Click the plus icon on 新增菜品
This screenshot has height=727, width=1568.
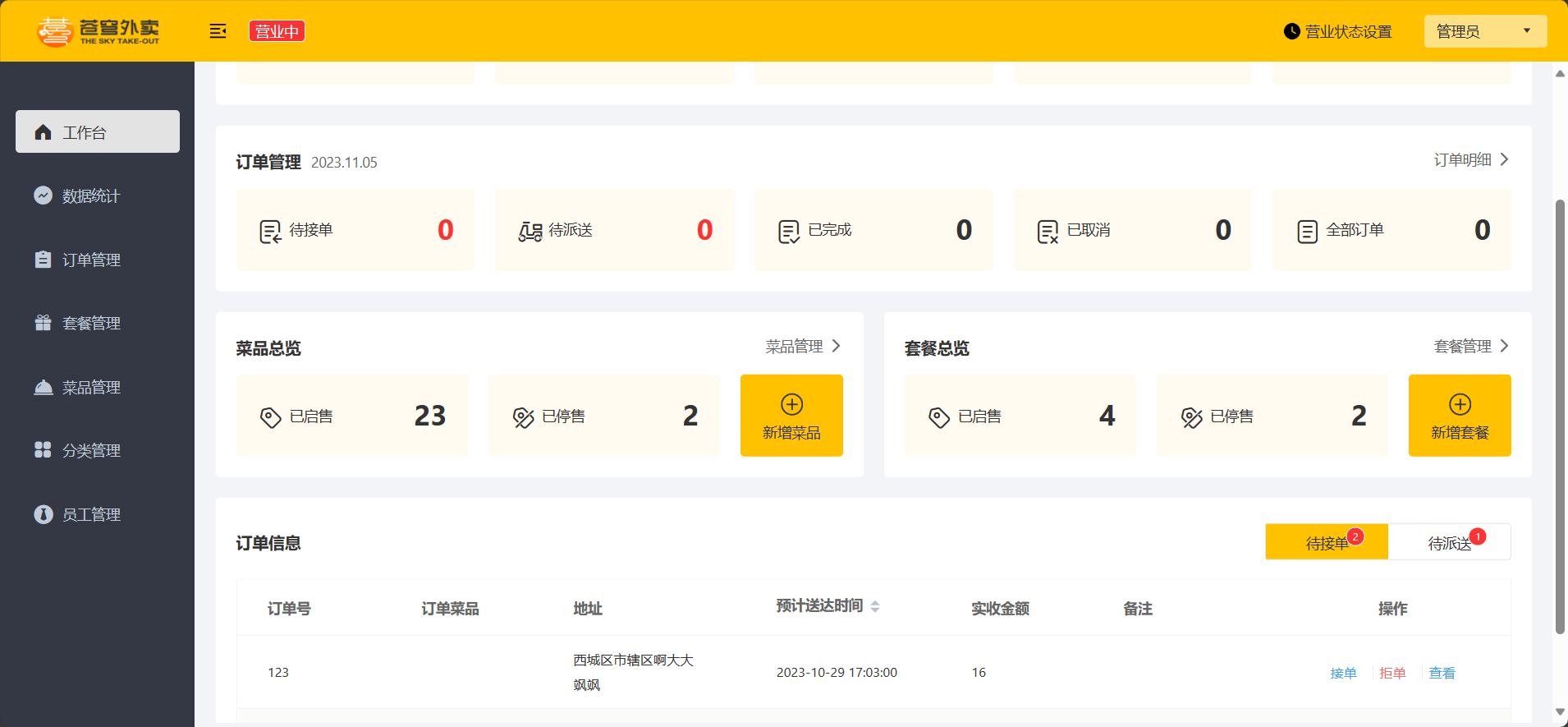pos(791,404)
